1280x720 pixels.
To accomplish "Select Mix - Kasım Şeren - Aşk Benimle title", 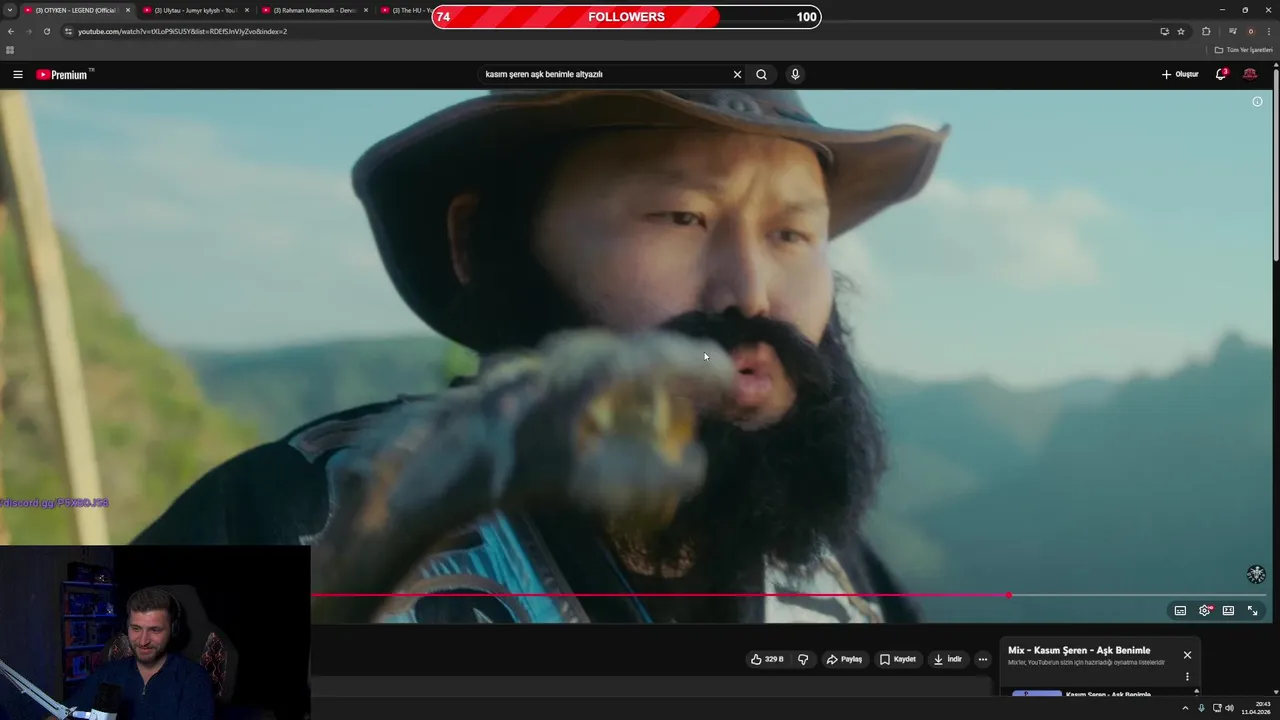I will [1079, 650].
